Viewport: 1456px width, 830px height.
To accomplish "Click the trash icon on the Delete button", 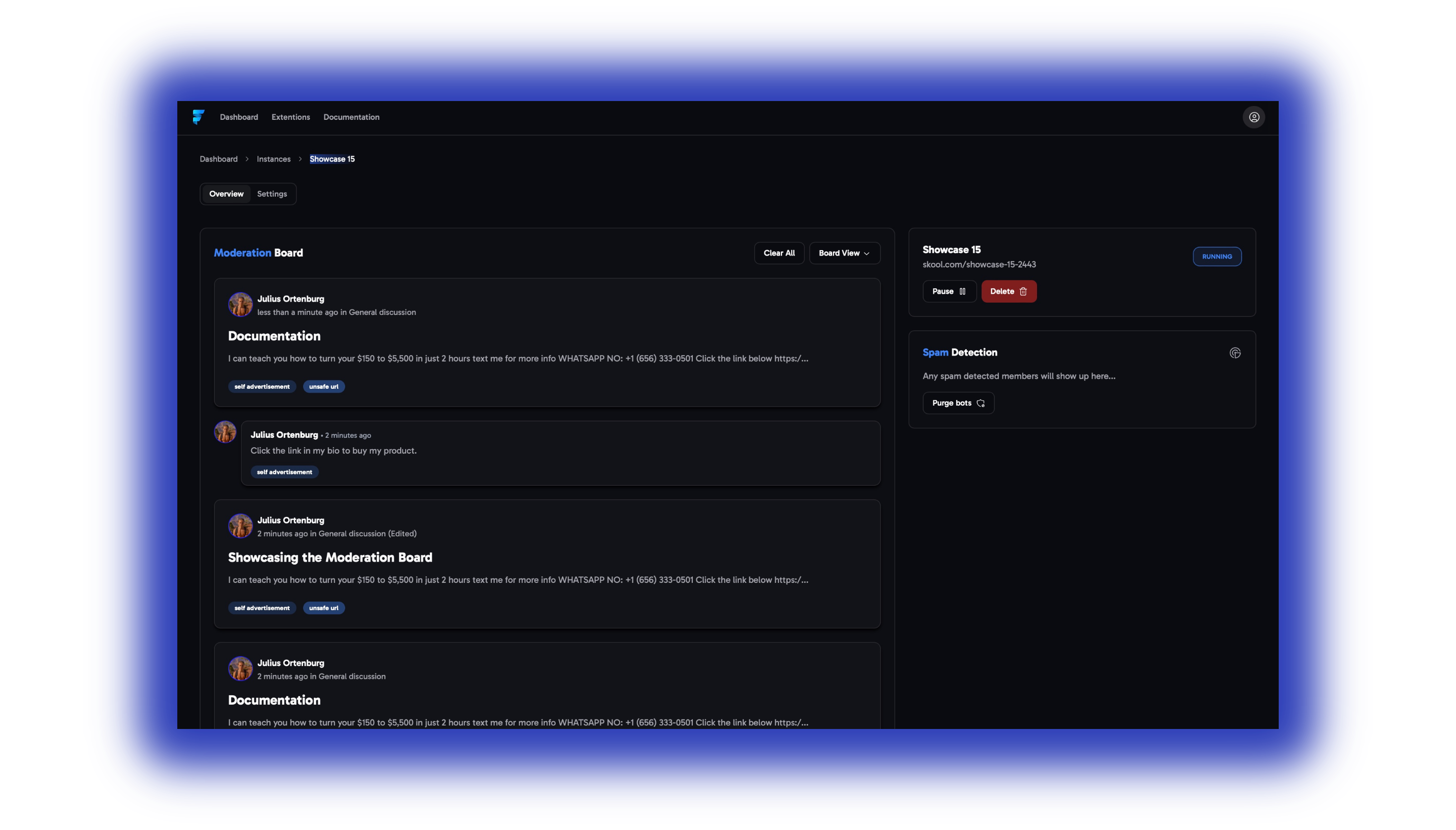I will click(1023, 291).
